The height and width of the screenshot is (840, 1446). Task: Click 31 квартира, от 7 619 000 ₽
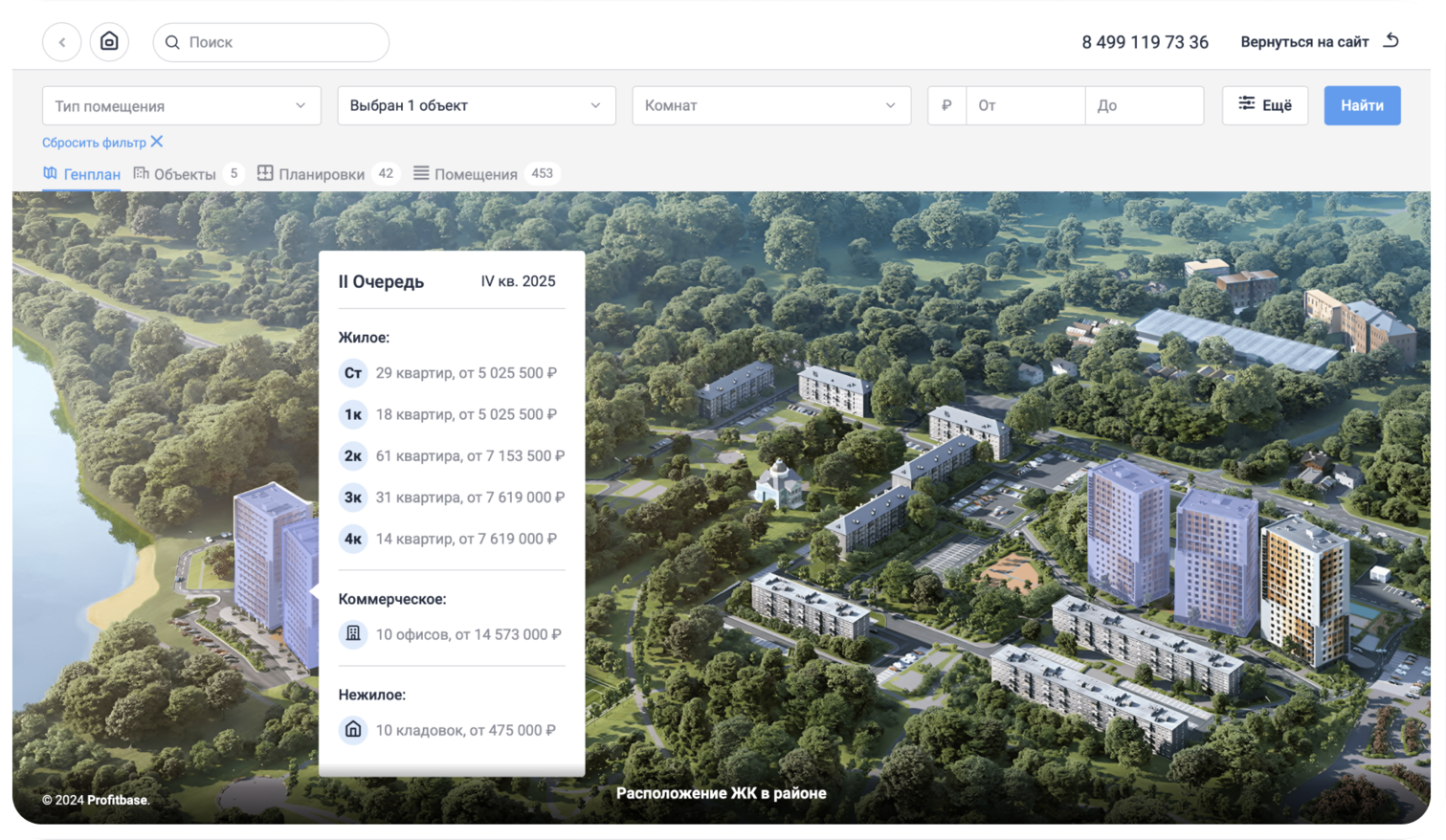pos(470,497)
